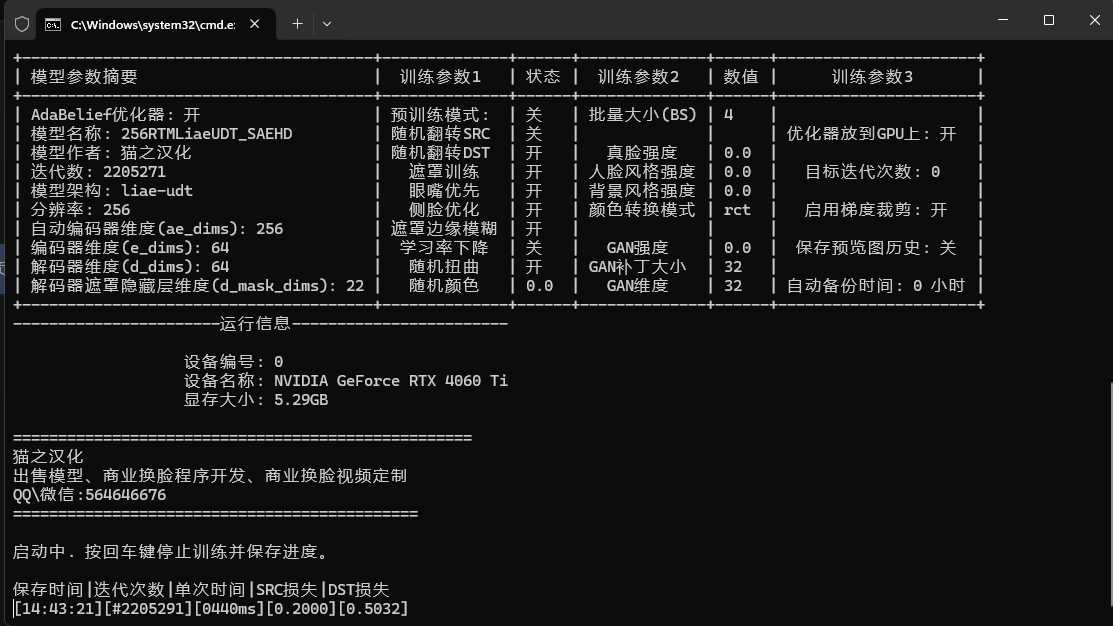Click the empty title bar area beside tabs

pos(650,22)
